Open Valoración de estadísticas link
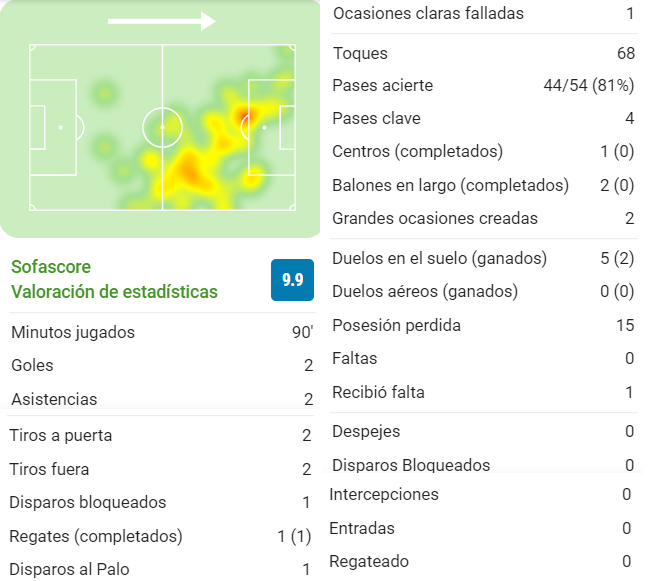650x581 pixels. pos(114,292)
